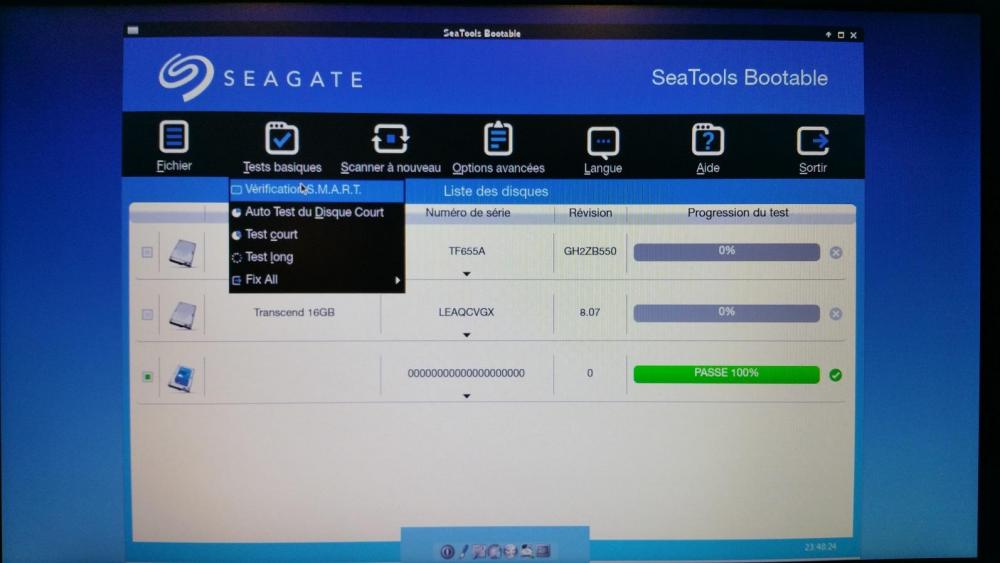The width and height of the screenshot is (1000, 563).
Task: Choose Fix All menu entry
Action: coord(316,279)
